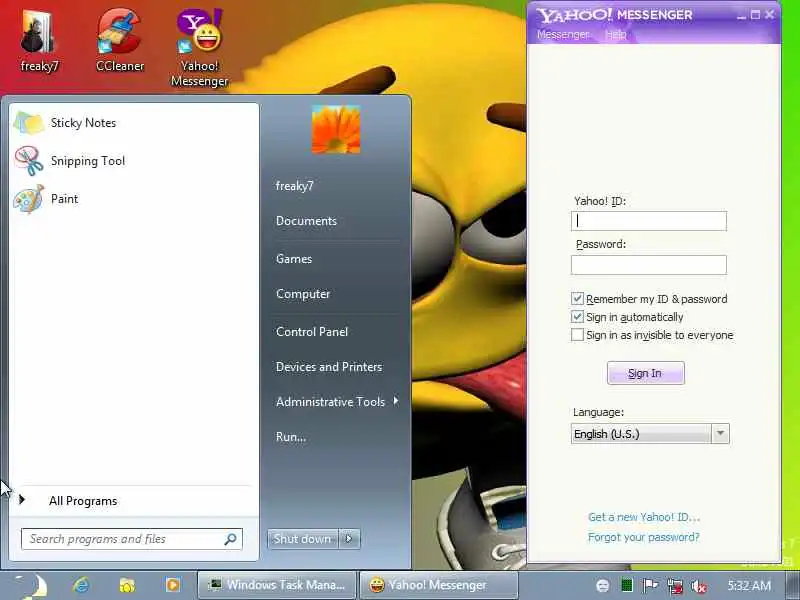This screenshot has width=800, height=600.
Task: Click the orange flower user account picture
Action: click(x=336, y=130)
